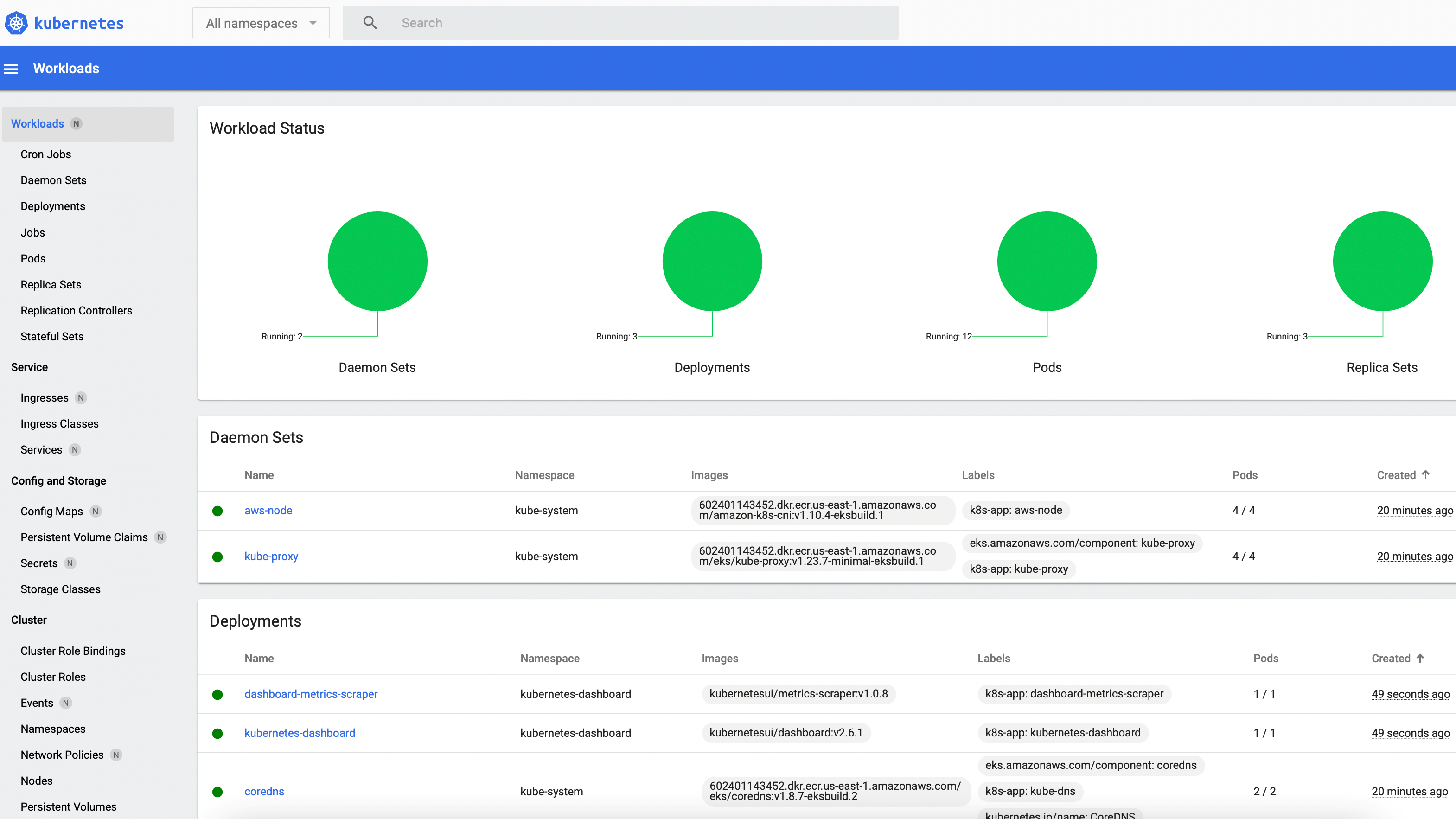The height and width of the screenshot is (819, 1456).
Task: Click the N badge next to Secrets
Action: coord(70,563)
